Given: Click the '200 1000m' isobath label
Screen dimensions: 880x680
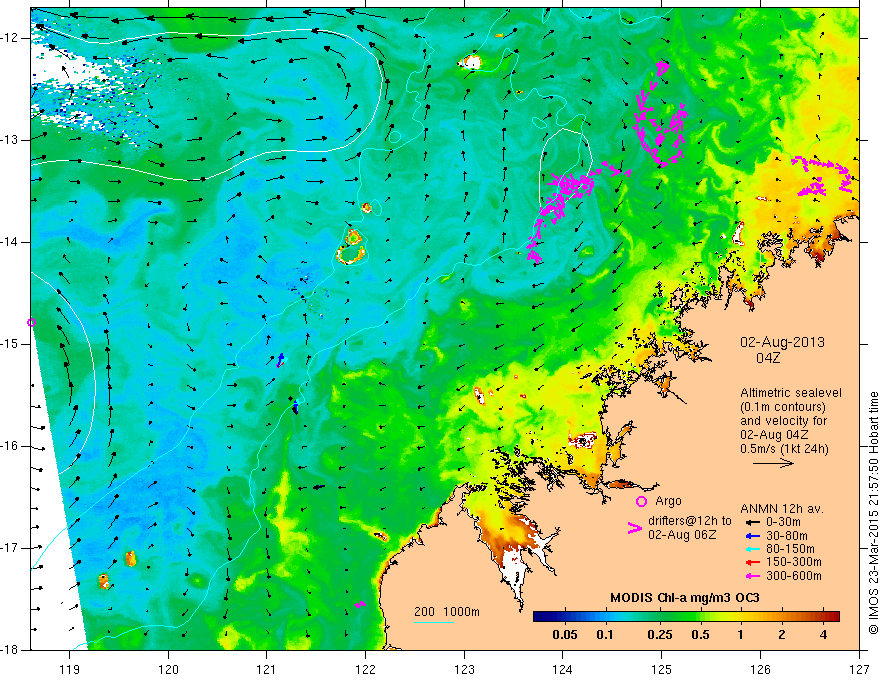Looking at the screenshot, I should click(447, 612).
